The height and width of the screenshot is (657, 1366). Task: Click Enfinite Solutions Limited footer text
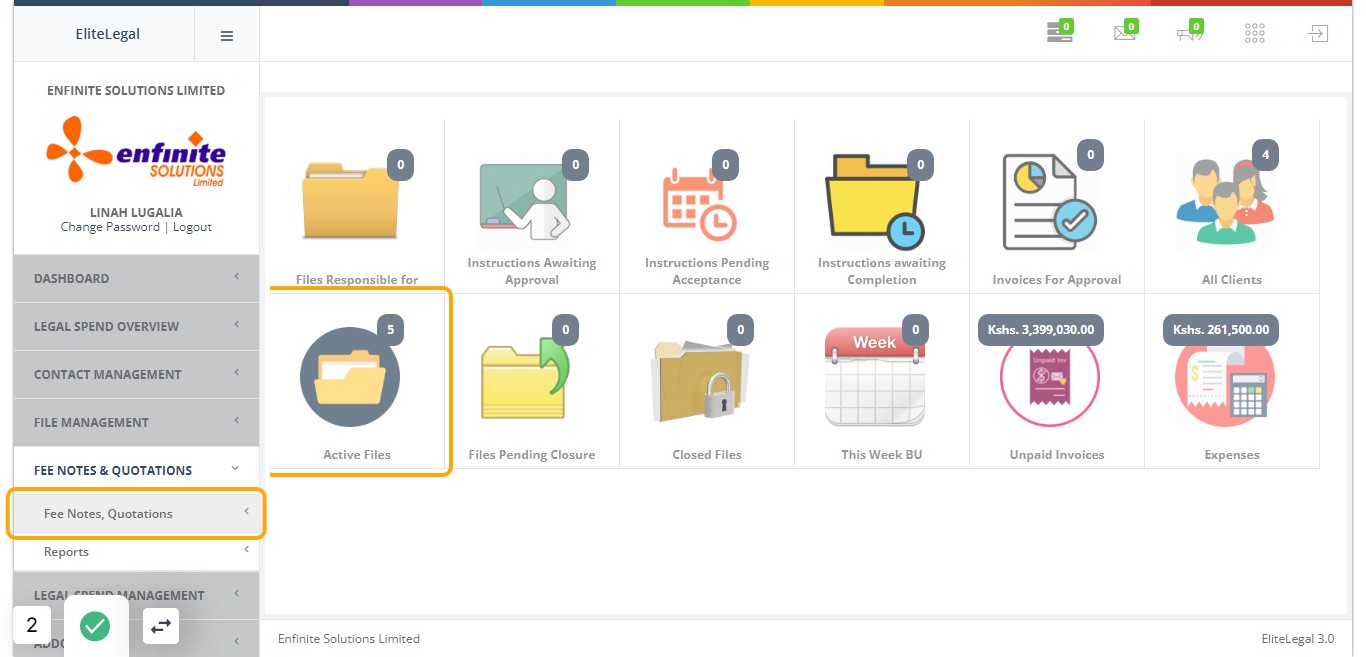click(349, 639)
